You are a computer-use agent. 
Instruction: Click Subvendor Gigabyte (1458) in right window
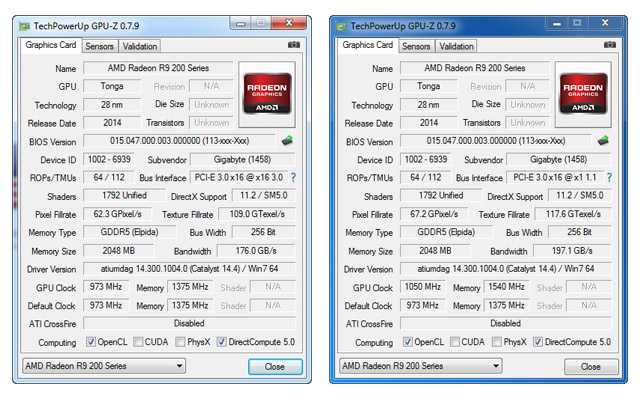tap(558, 159)
